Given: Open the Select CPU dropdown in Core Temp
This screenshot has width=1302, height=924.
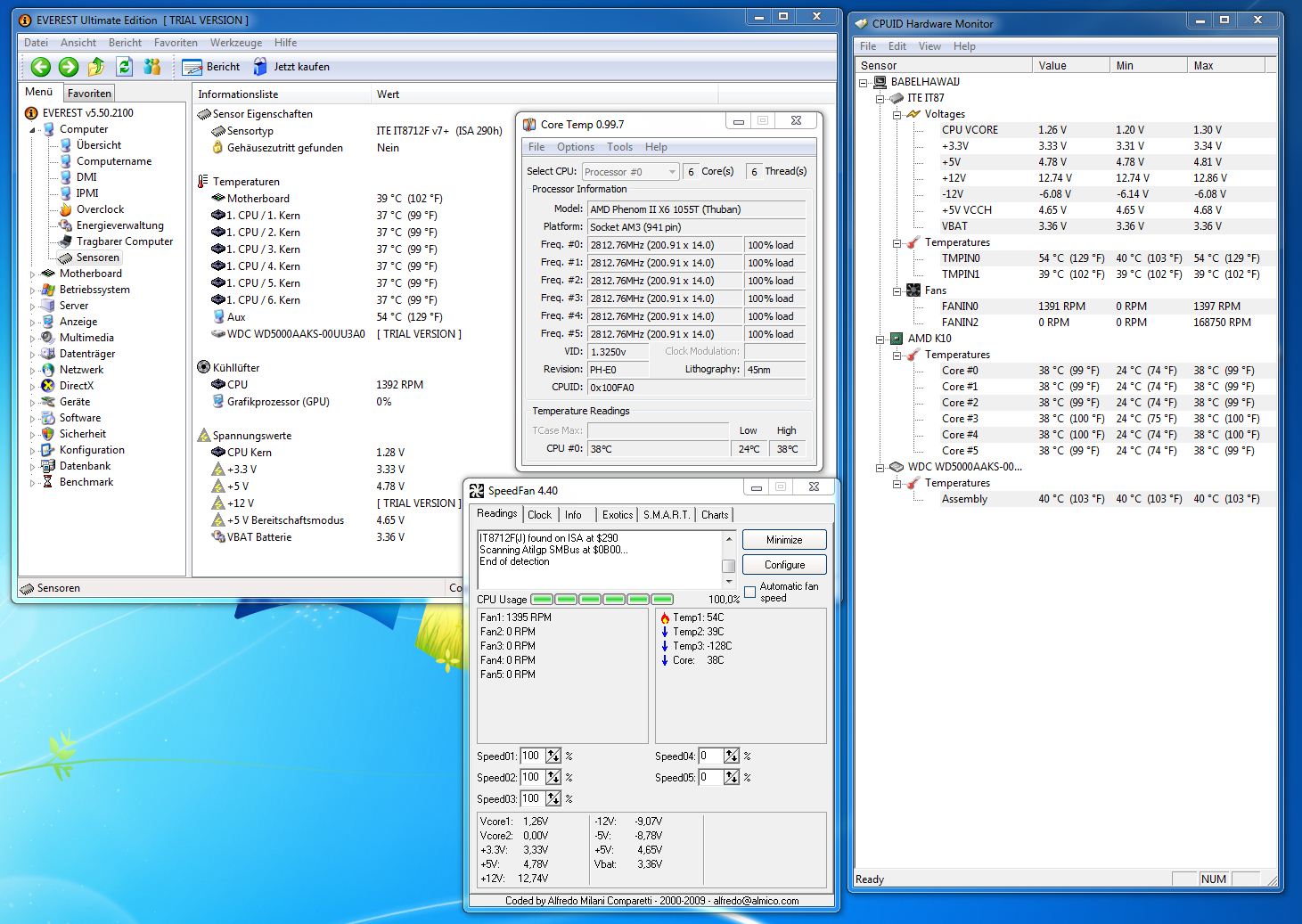Looking at the screenshot, I should [x=631, y=172].
